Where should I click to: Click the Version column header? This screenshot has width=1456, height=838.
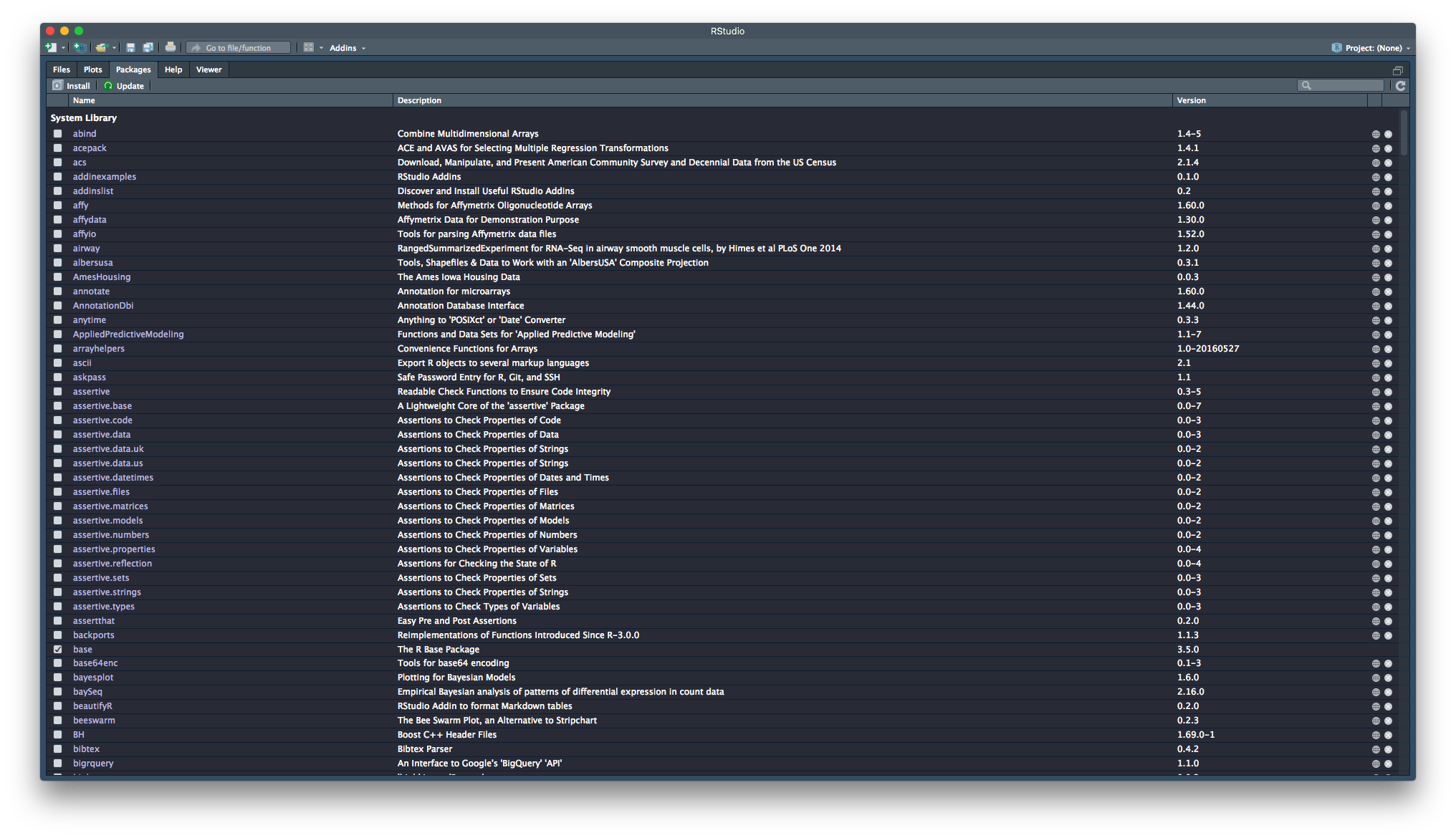click(x=1270, y=100)
